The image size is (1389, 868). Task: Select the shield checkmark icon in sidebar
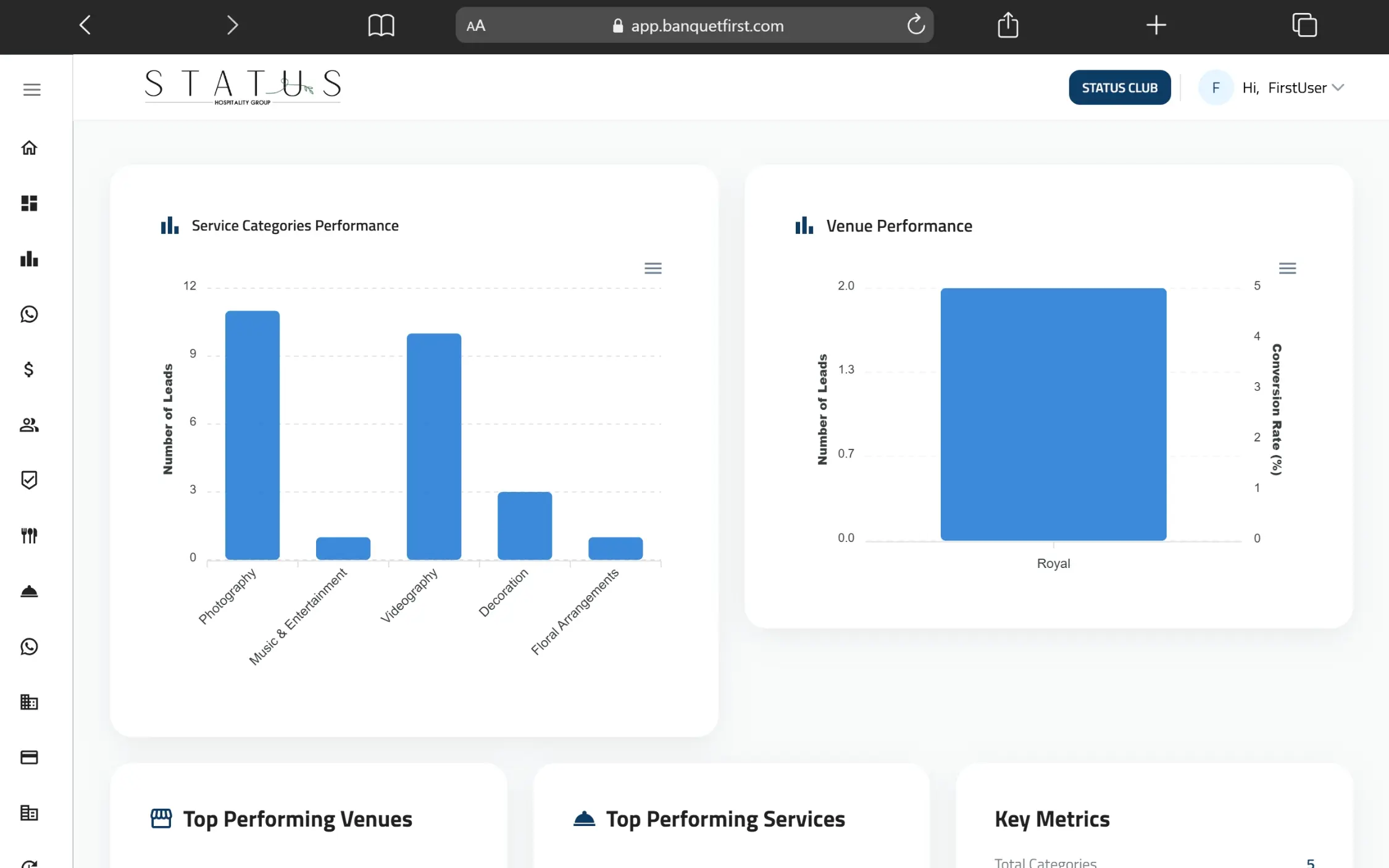(29, 480)
